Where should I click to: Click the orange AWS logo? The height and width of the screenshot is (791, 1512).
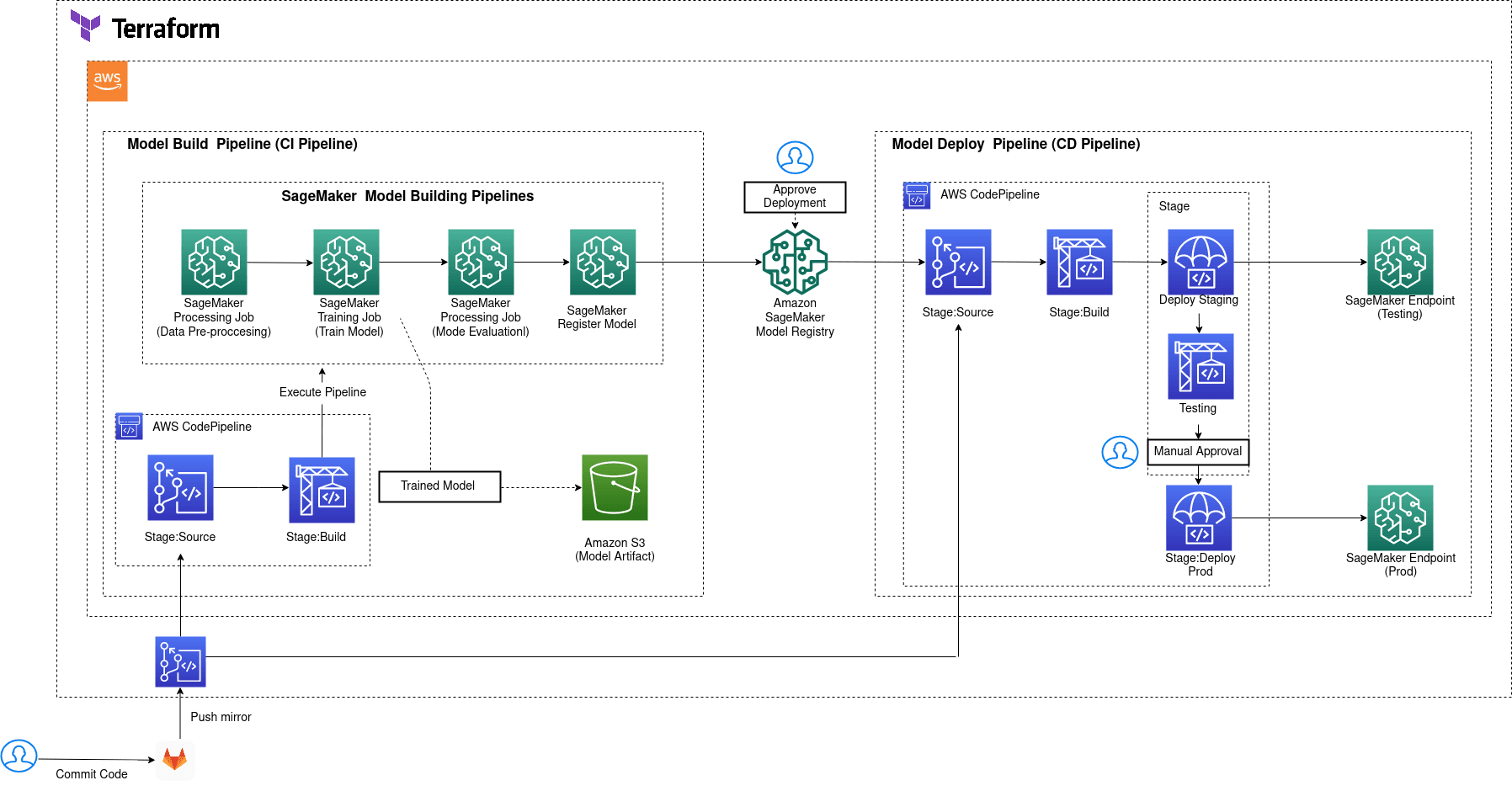point(107,81)
